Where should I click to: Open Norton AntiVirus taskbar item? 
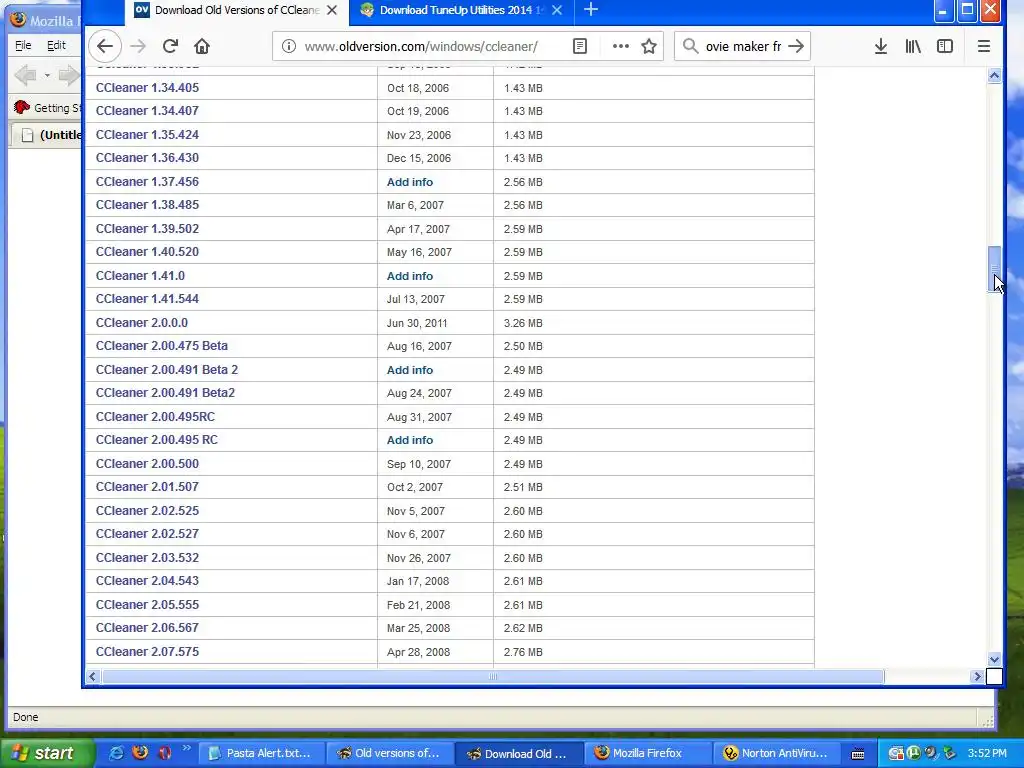777,753
